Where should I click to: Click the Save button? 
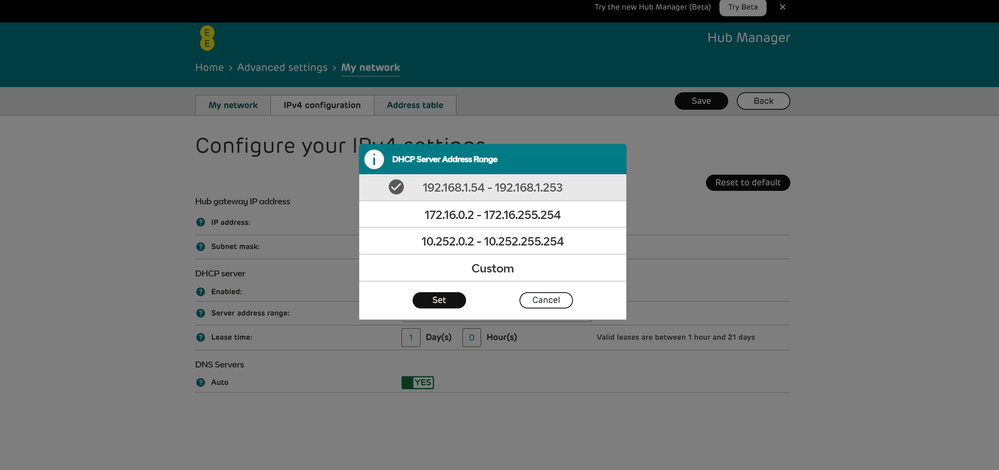tap(701, 101)
